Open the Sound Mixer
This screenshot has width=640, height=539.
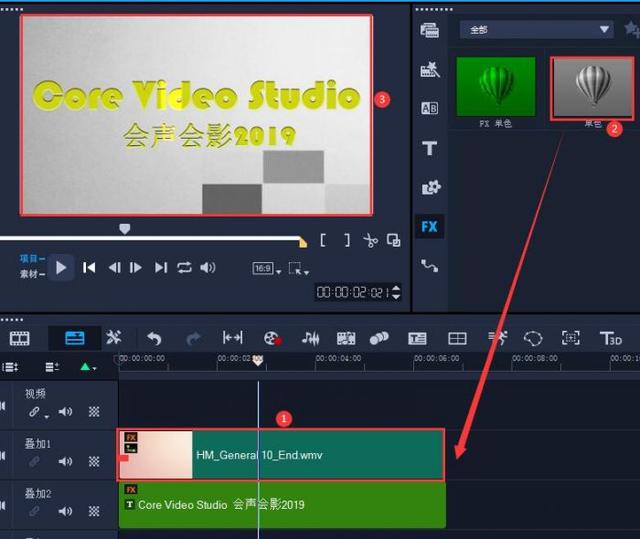[x=310, y=338]
